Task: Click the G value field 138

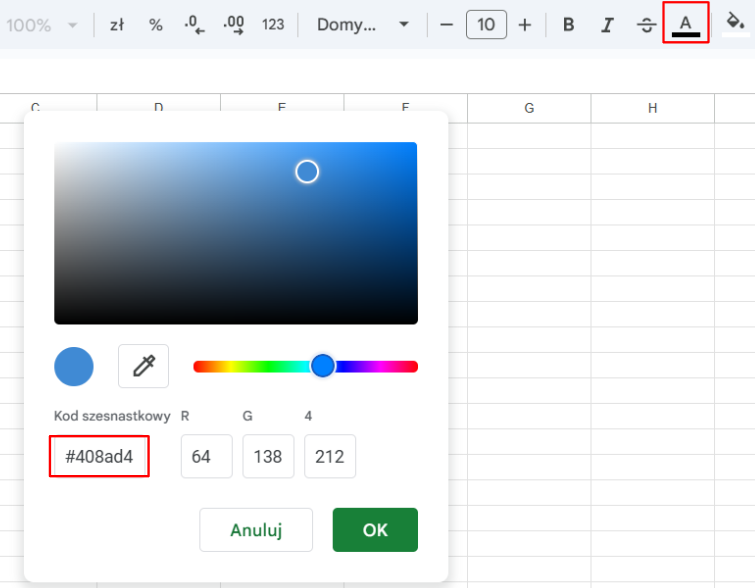Action: point(268,457)
